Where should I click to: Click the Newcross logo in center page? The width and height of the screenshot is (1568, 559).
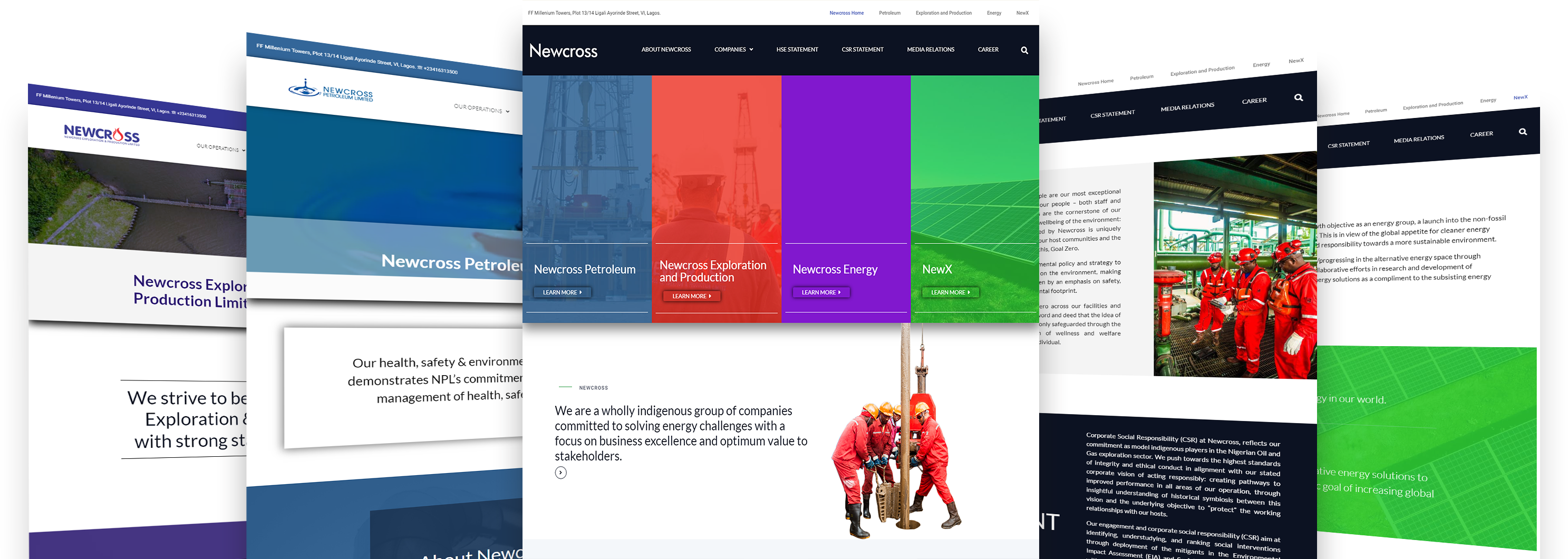tap(563, 51)
